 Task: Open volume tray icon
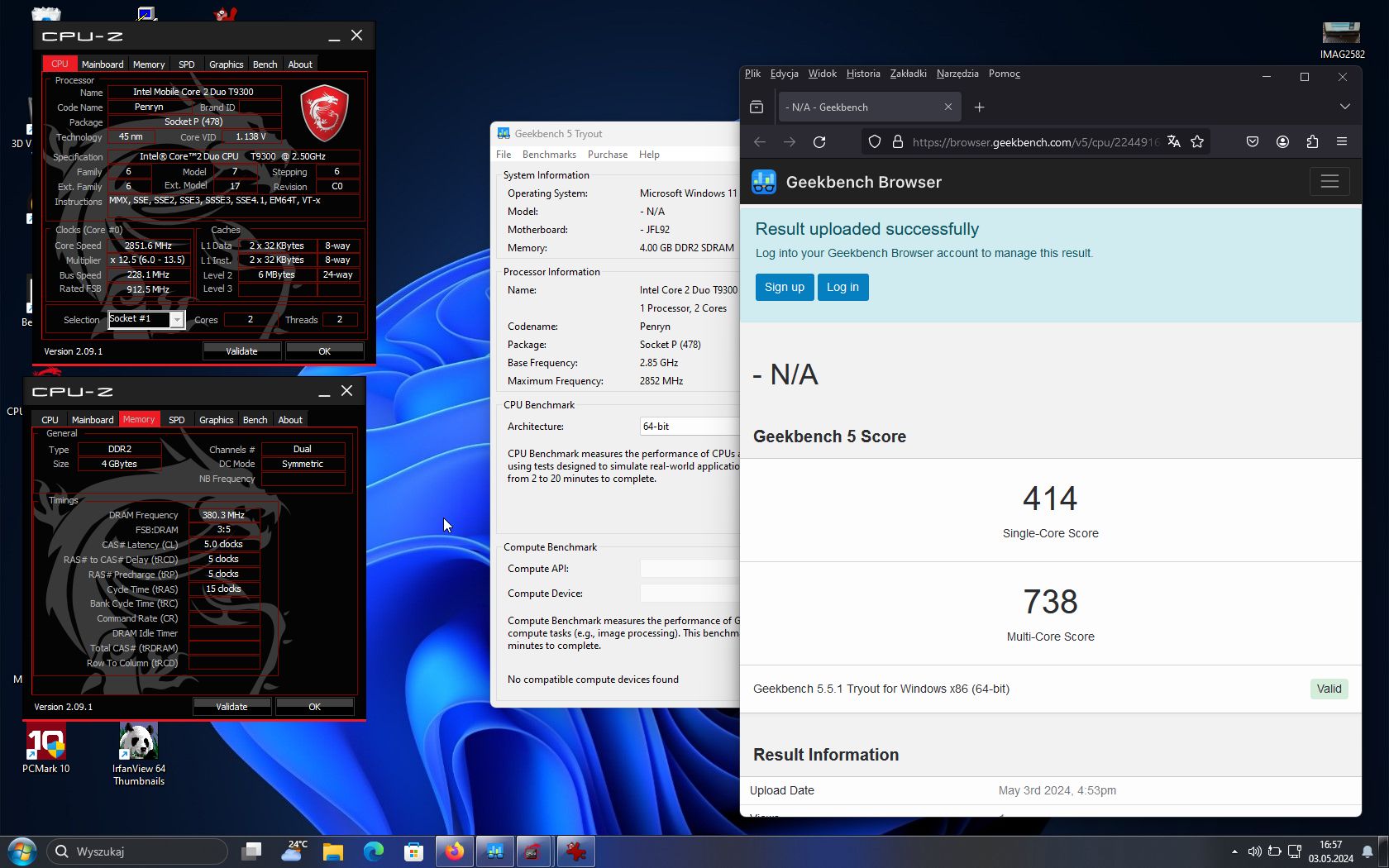click(1254, 851)
